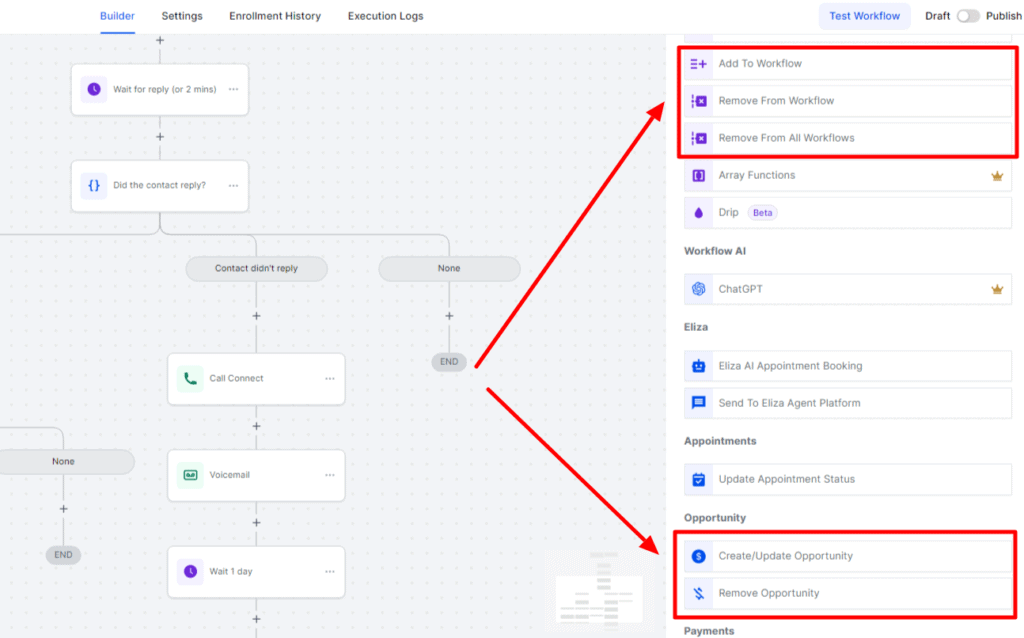The image size is (1024, 638).
Task: Add a step above END under middle None branch
Action: (x=449, y=316)
